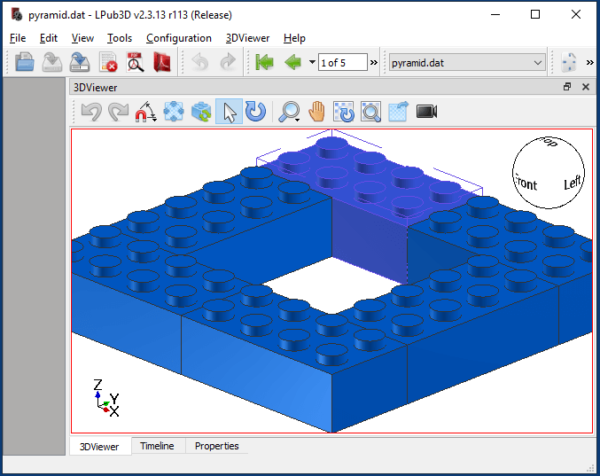Close the 3DViewer dock panel
Screen dimensions: 600x476
pos(585,87)
